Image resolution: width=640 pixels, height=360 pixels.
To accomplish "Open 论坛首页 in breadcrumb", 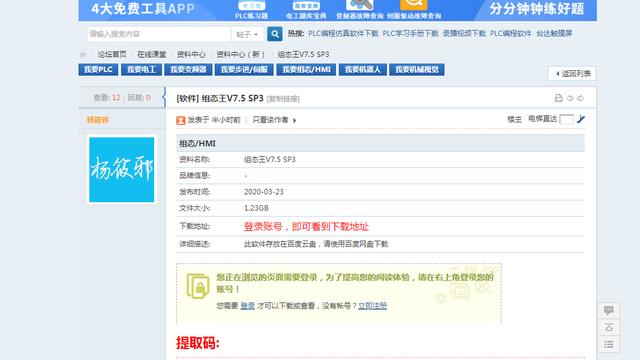I will [x=112, y=54].
